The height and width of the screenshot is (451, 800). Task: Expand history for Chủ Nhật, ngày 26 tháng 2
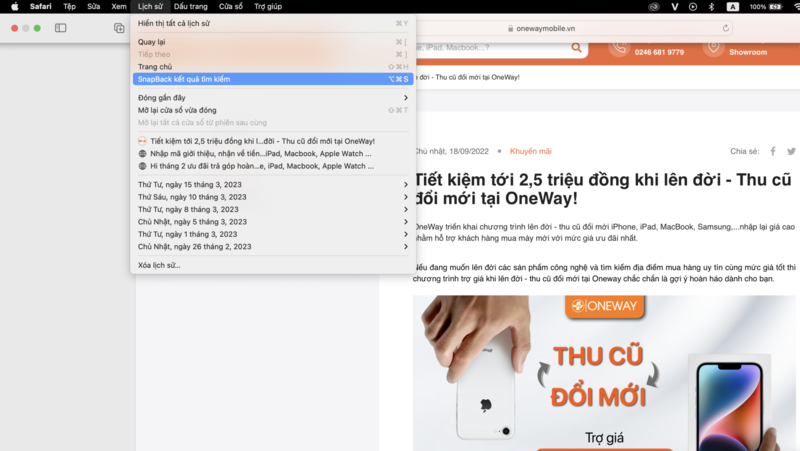click(405, 246)
